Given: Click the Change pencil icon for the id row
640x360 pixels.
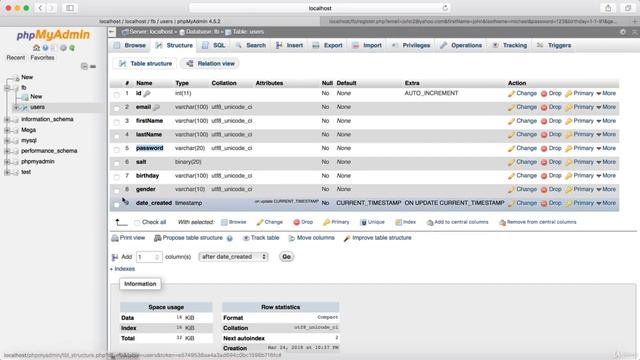Looking at the screenshot, I should (511, 93).
